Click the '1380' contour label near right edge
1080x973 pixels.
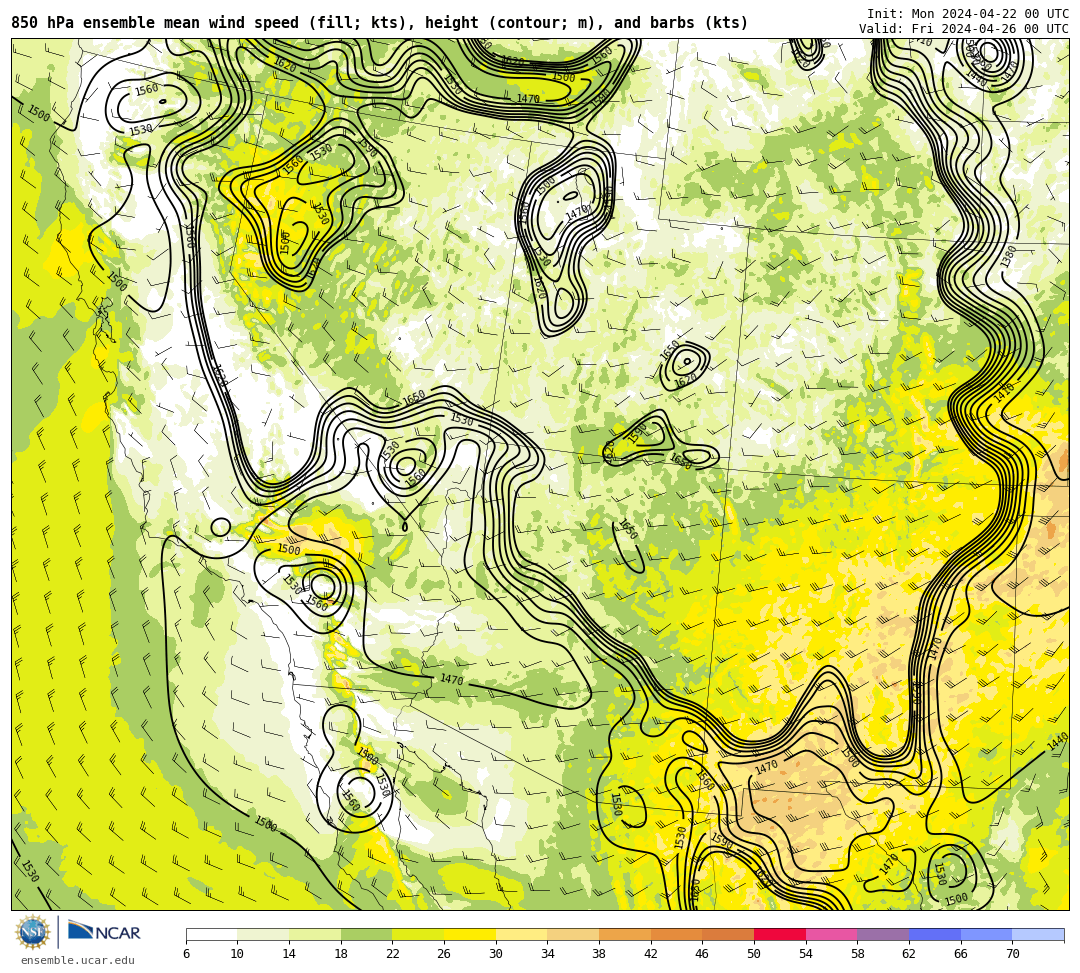click(x=1008, y=258)
